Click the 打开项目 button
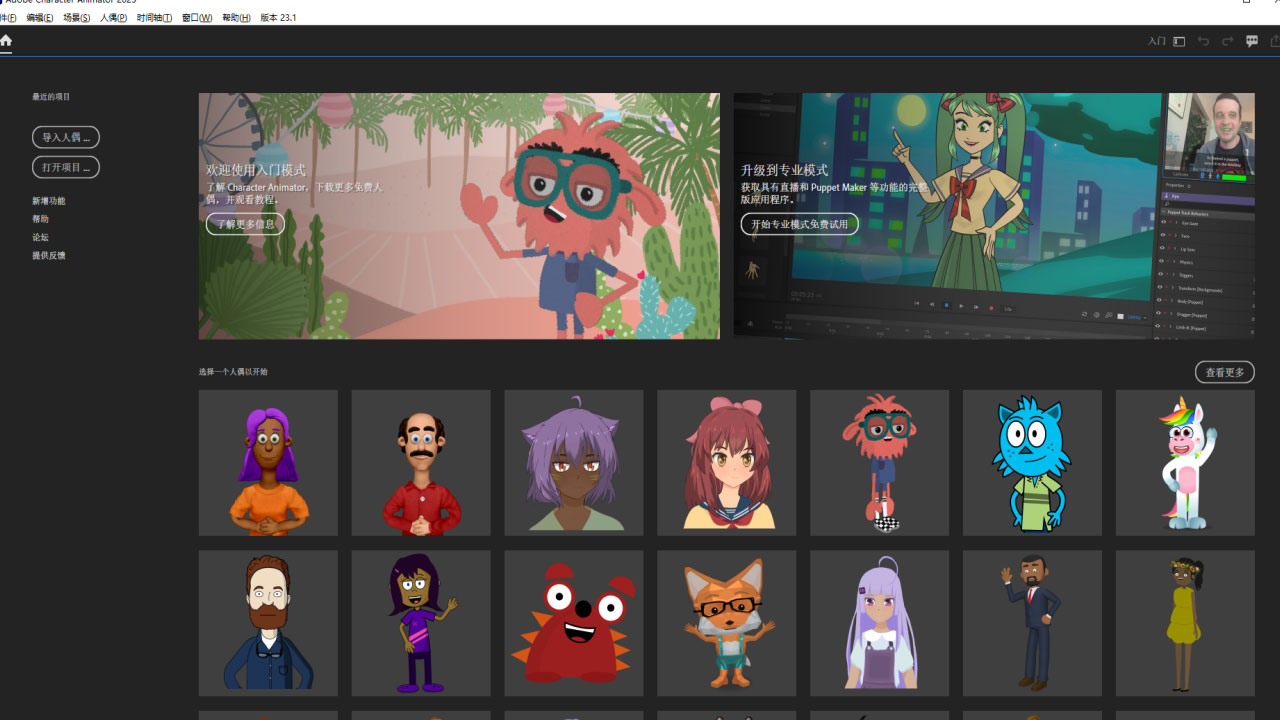Viewport: 1280px width, 720px height. click(x=65, y=167)
